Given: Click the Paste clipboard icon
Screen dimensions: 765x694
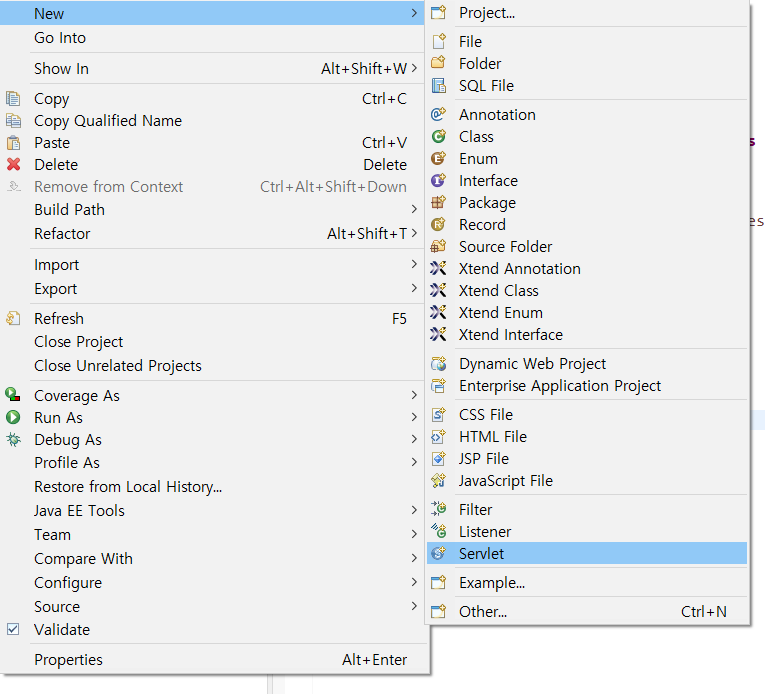Looking at the screenshot, I should point(13,143).
